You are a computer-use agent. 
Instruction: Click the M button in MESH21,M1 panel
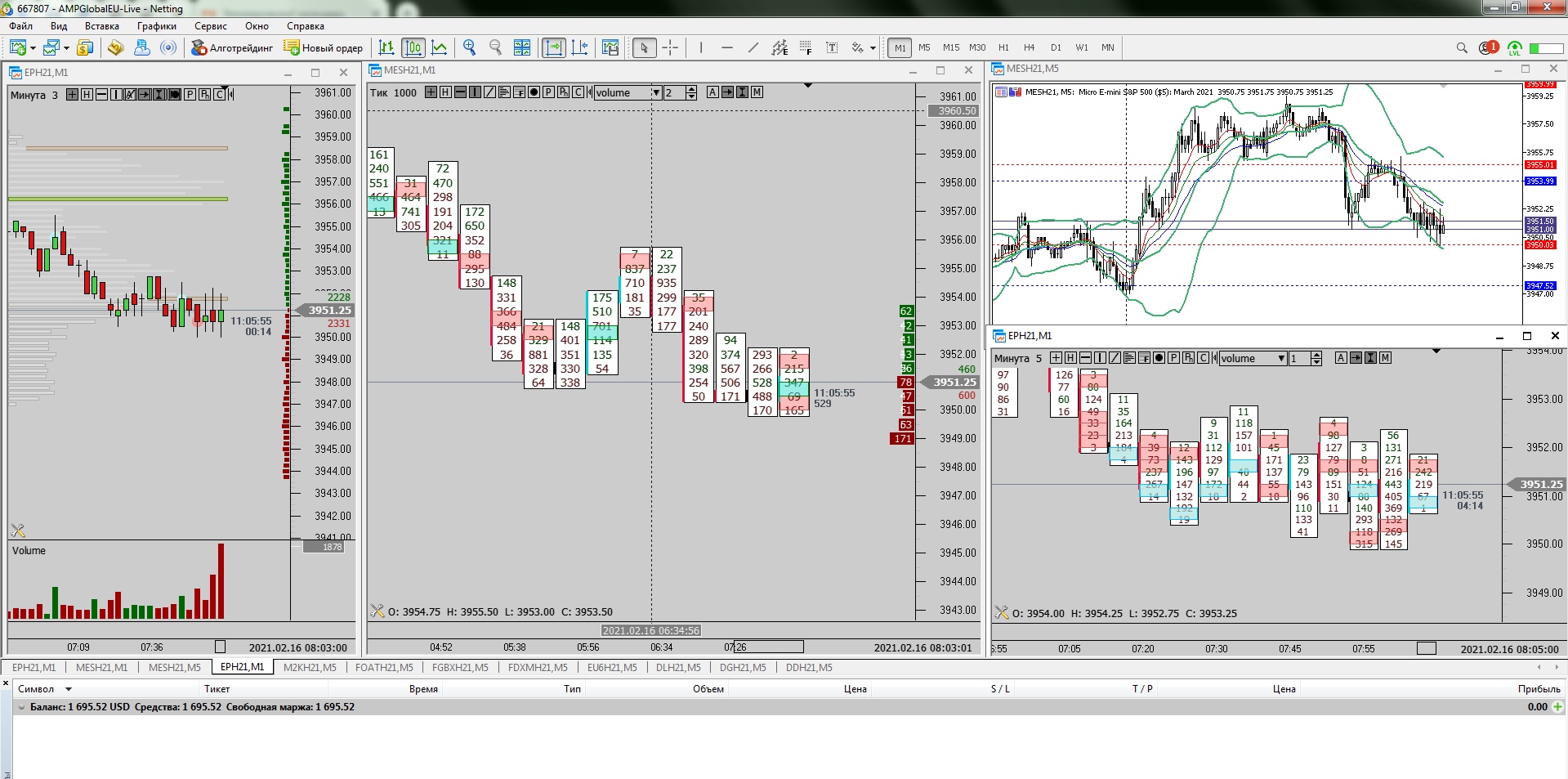click(x=757, y=92)
